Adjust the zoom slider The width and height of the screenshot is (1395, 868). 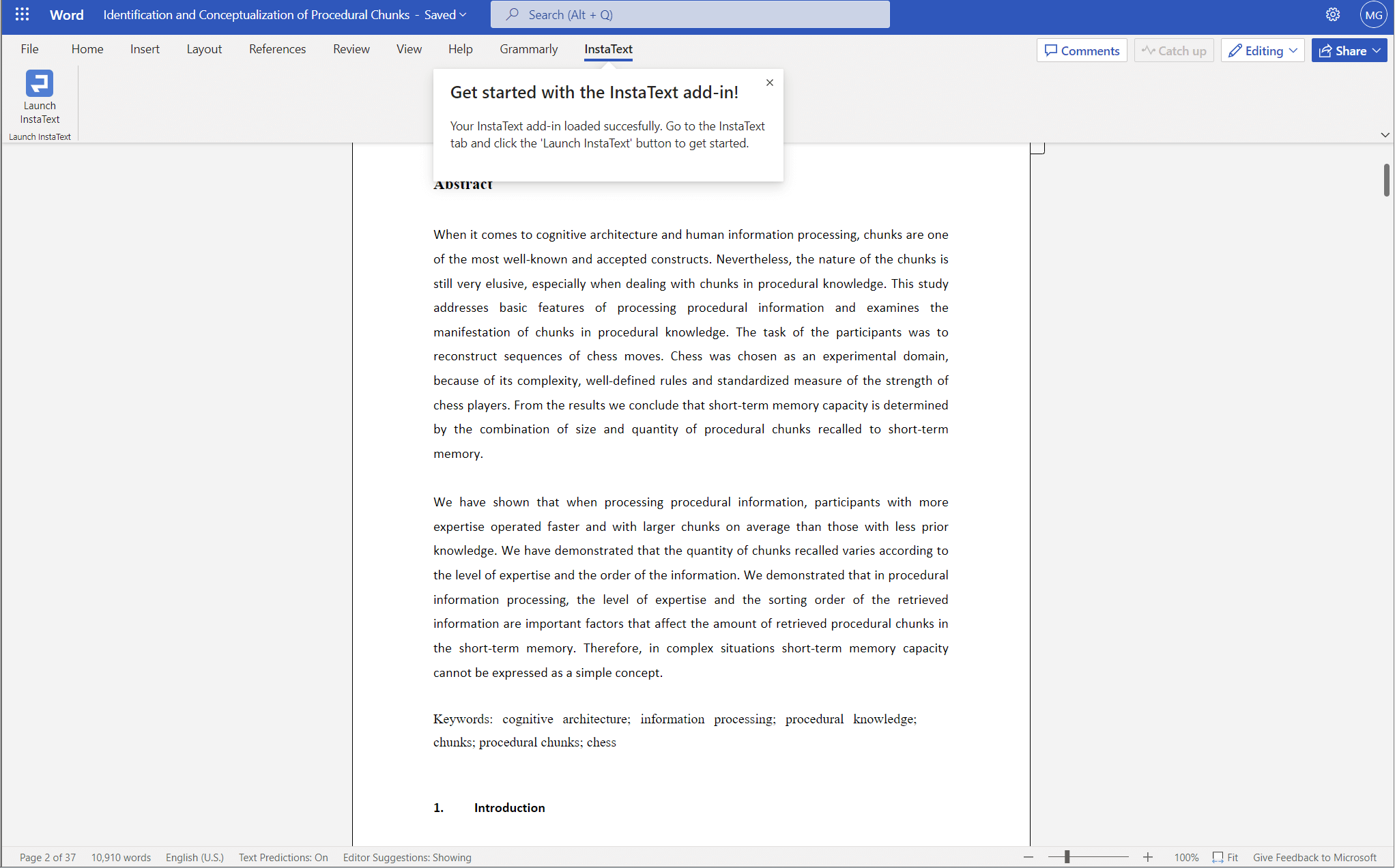point(1065,856)
